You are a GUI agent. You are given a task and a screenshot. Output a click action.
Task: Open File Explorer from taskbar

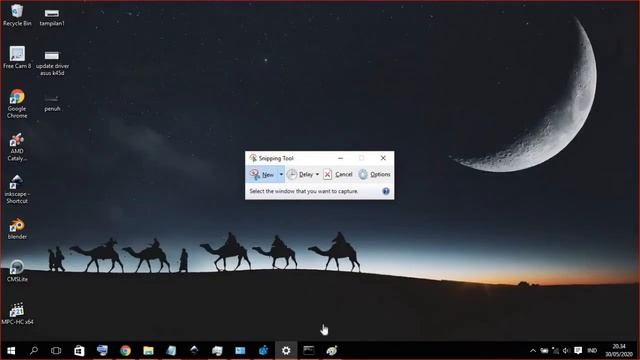pos(148,351)
